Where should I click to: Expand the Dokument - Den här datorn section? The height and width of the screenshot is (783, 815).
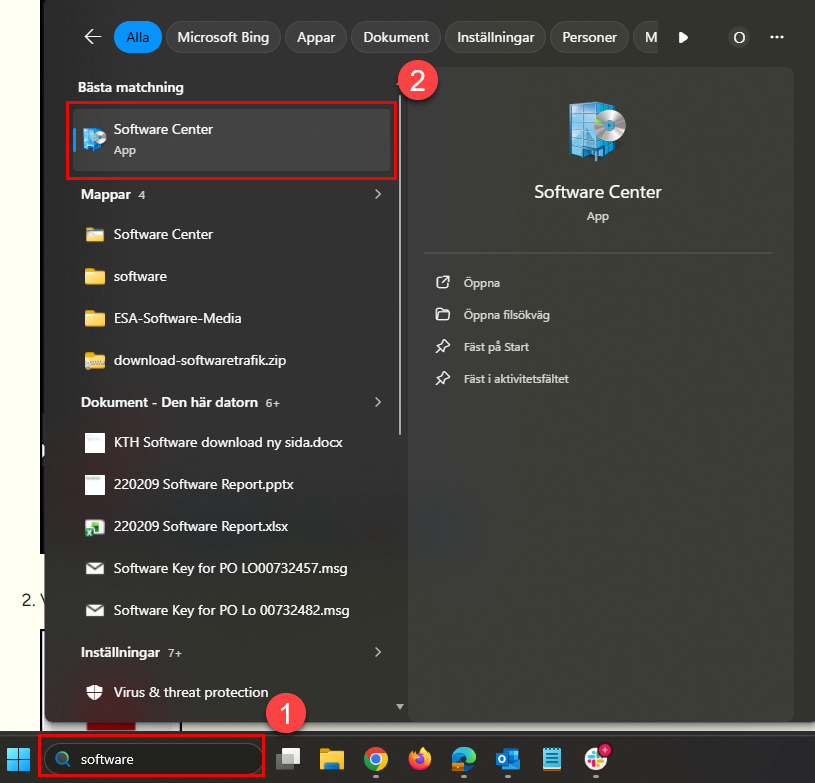378,402
